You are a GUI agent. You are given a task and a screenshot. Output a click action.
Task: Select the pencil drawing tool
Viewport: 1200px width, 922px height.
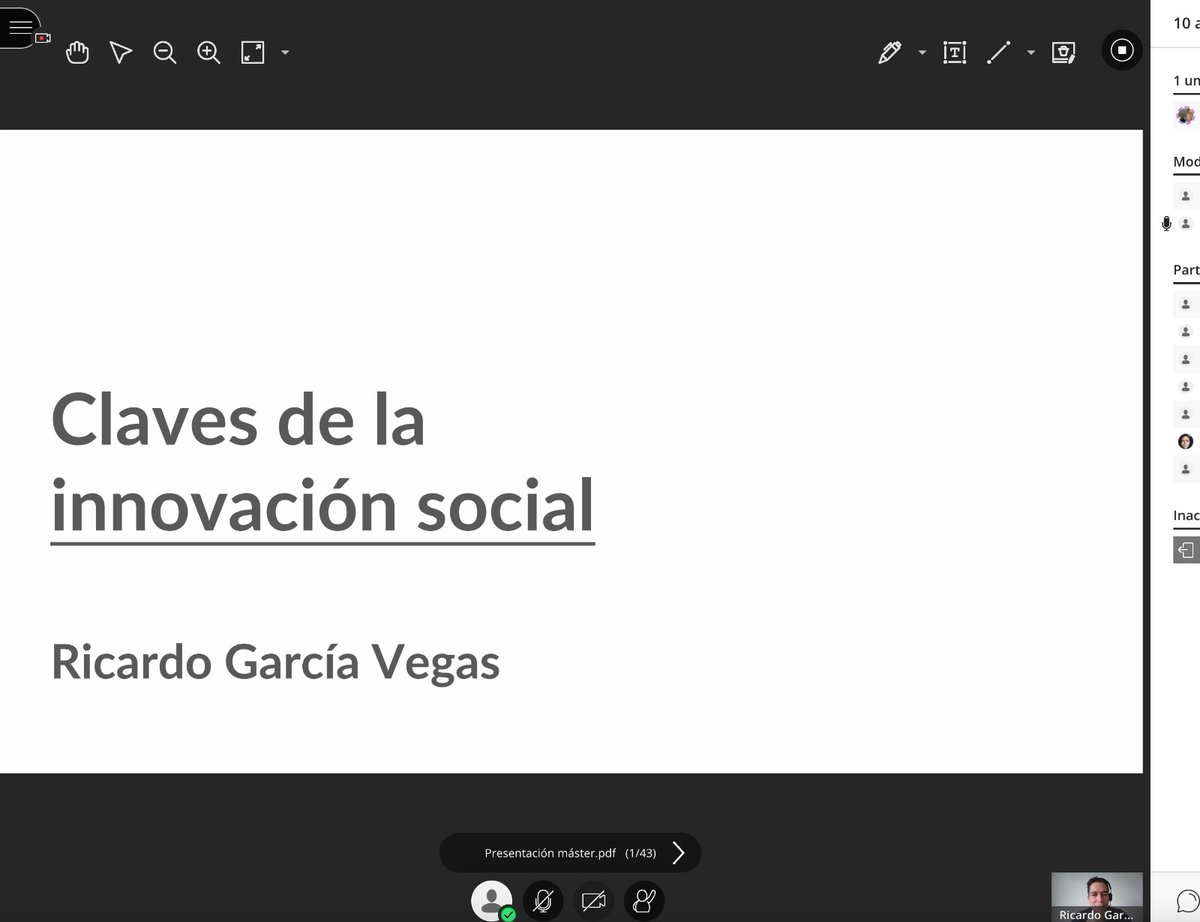889,53
